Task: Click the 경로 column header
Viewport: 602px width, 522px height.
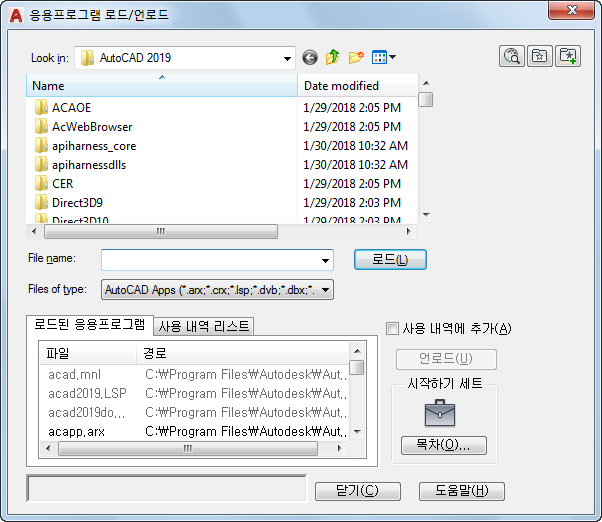Action: pyautogui.click(x=243, y=353)
